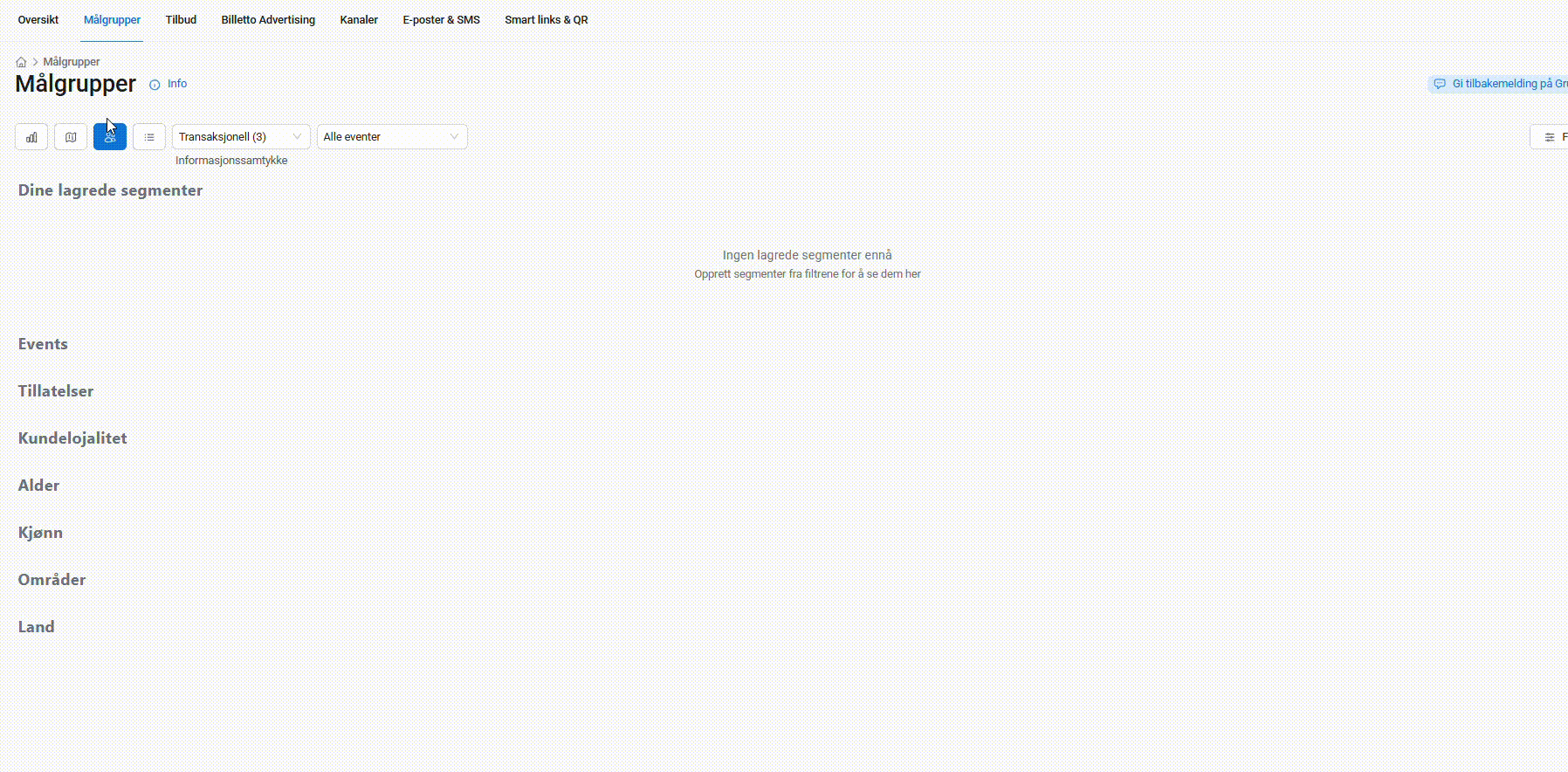The width and height of the screenshot is (1568, 772).
Task: Click the Info link beside the title
Action: point(177,84)
